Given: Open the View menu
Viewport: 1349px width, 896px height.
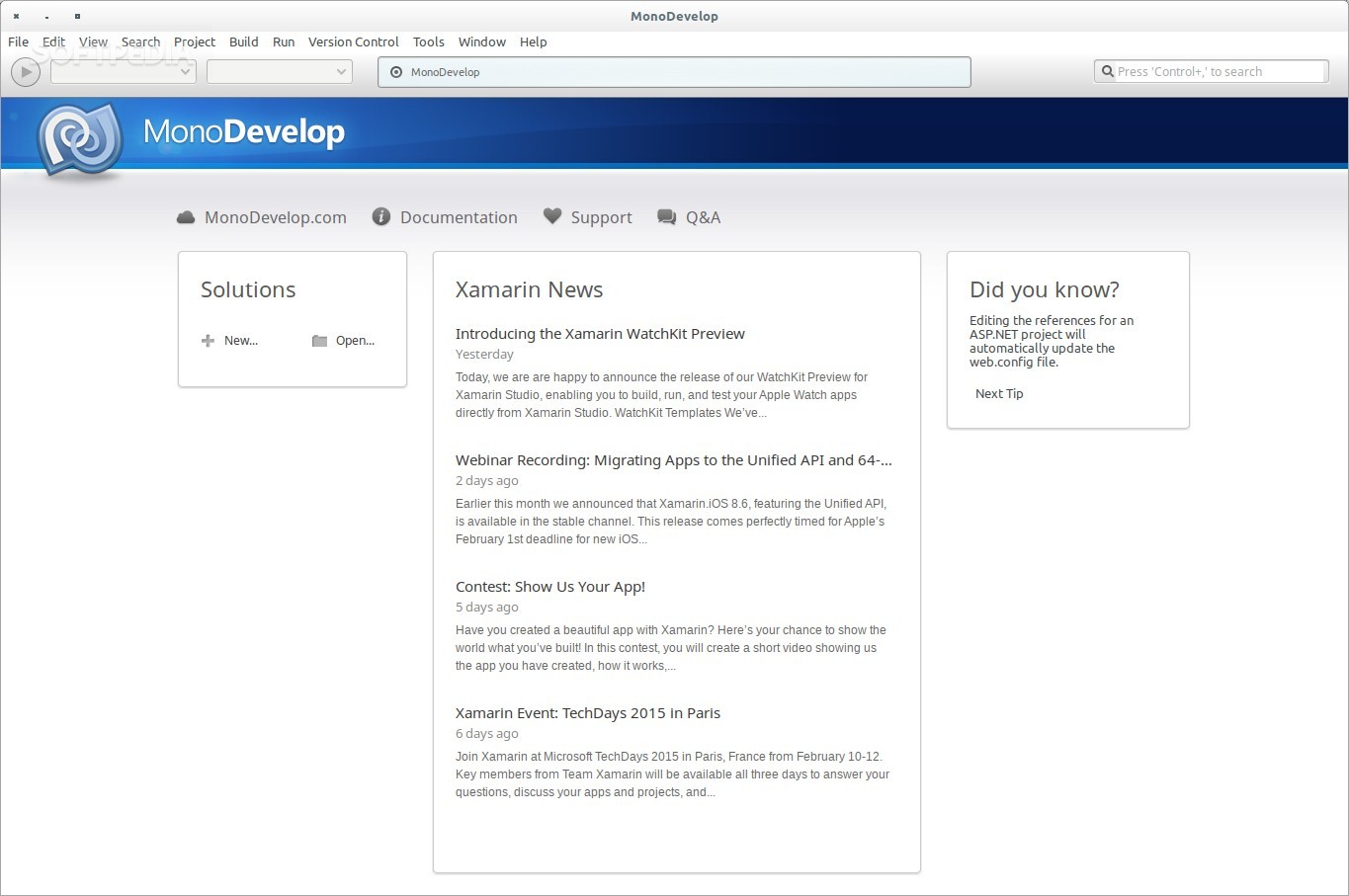Looking at the screenshot, I should click(x=93, y=41).
